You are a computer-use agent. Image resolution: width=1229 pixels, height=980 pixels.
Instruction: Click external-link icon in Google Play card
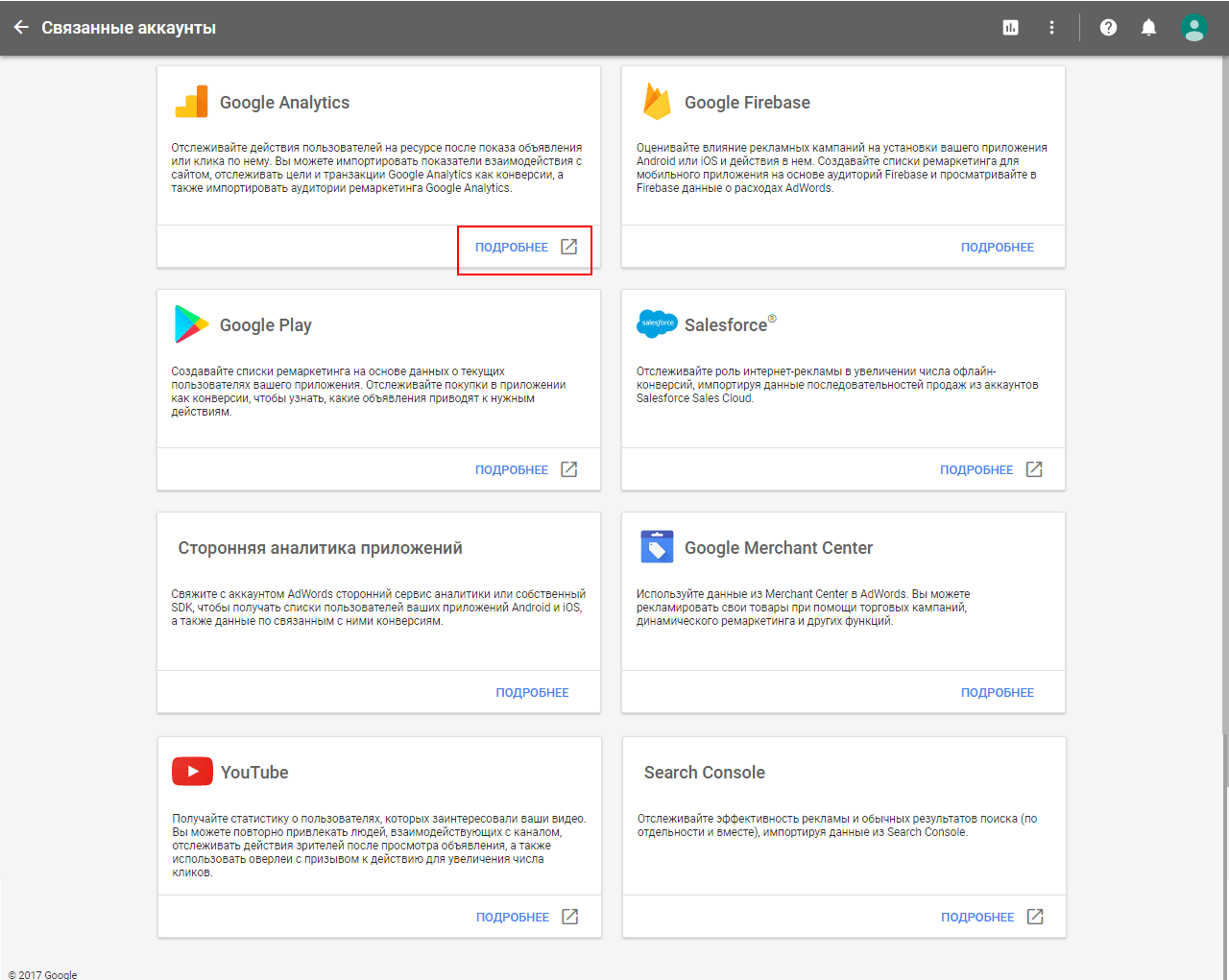tap(569, 469)
